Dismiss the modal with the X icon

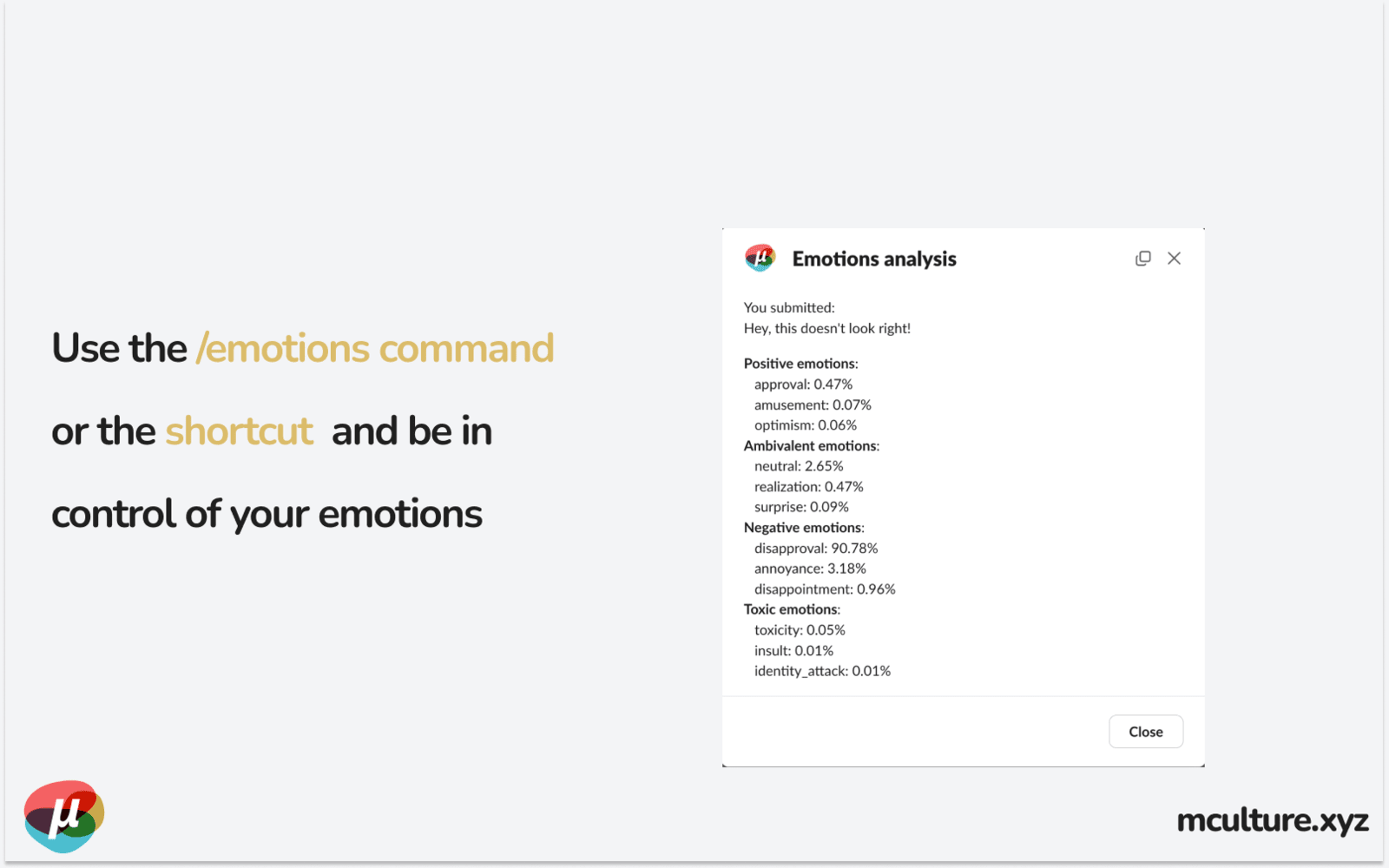pos(1174,259)
